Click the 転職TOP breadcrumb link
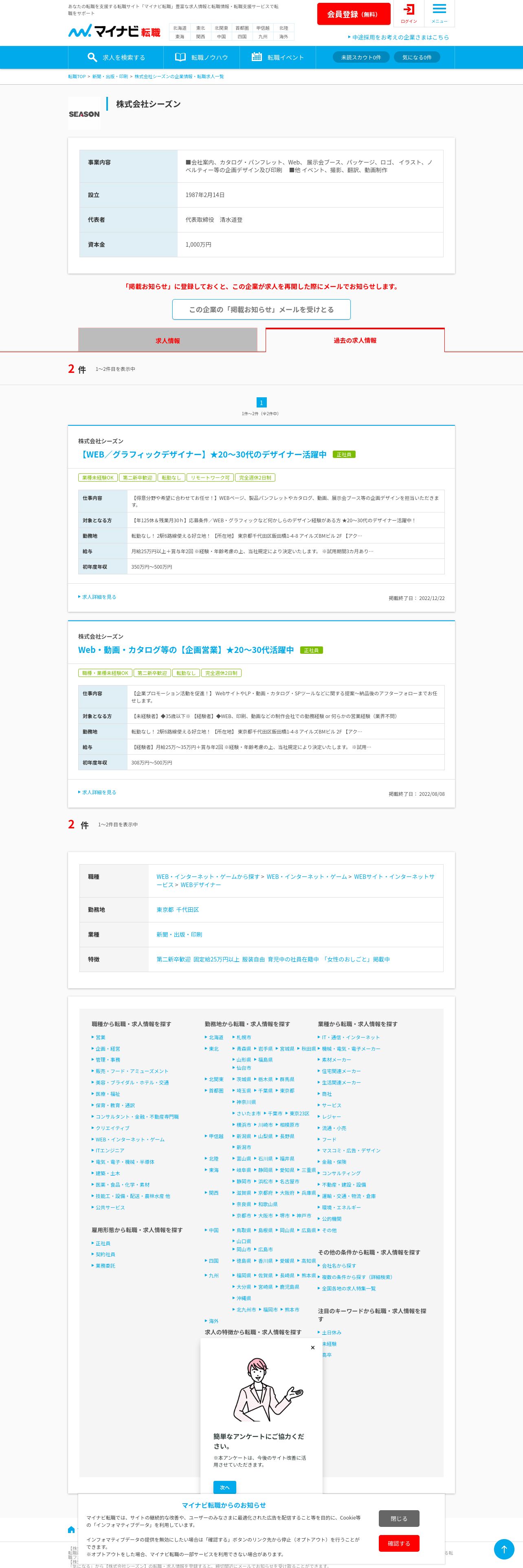Image resolution: width=523 pixels, height=1568 pixels. tap(77, 77)
